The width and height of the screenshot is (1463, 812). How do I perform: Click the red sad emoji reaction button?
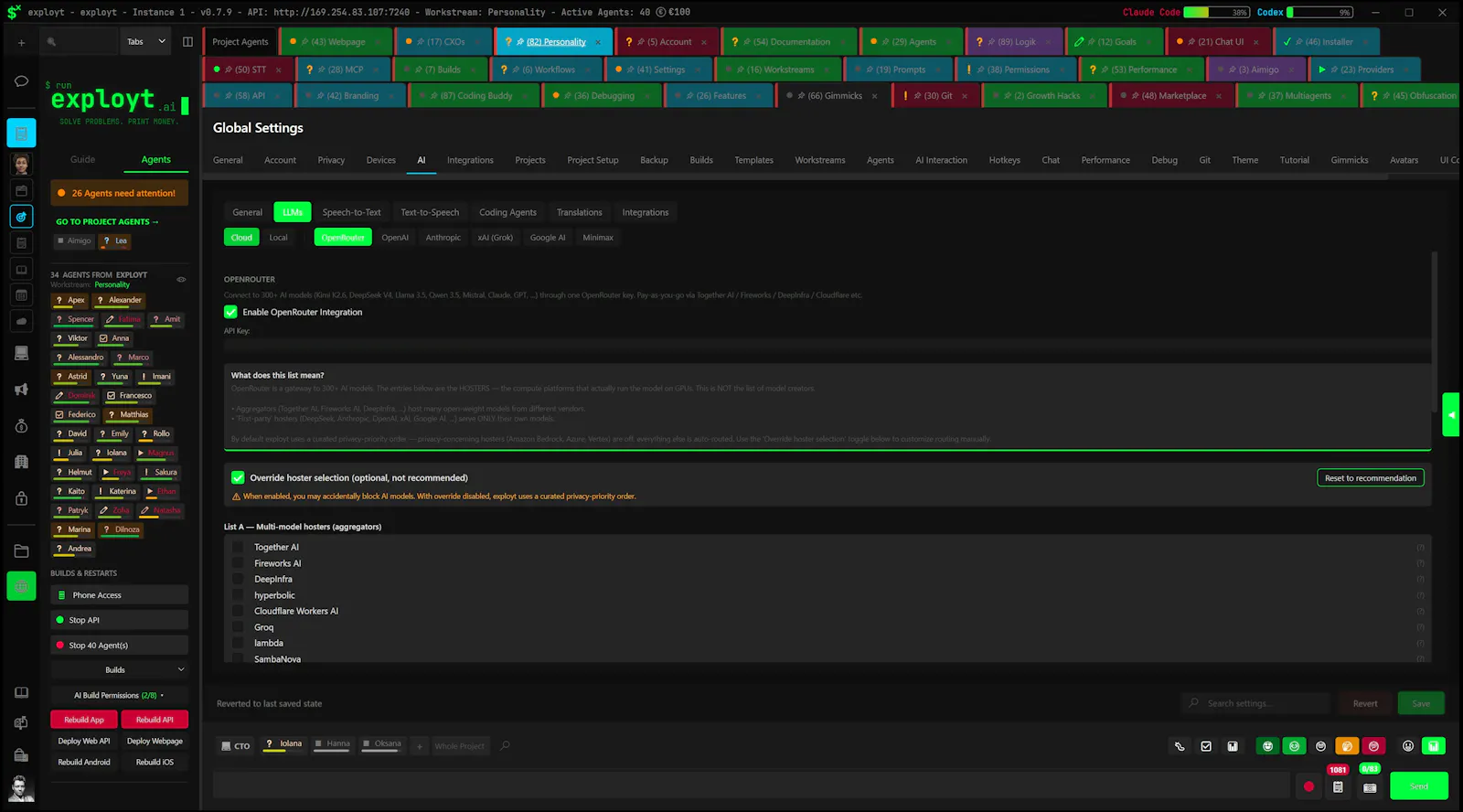coord(1373,746)
